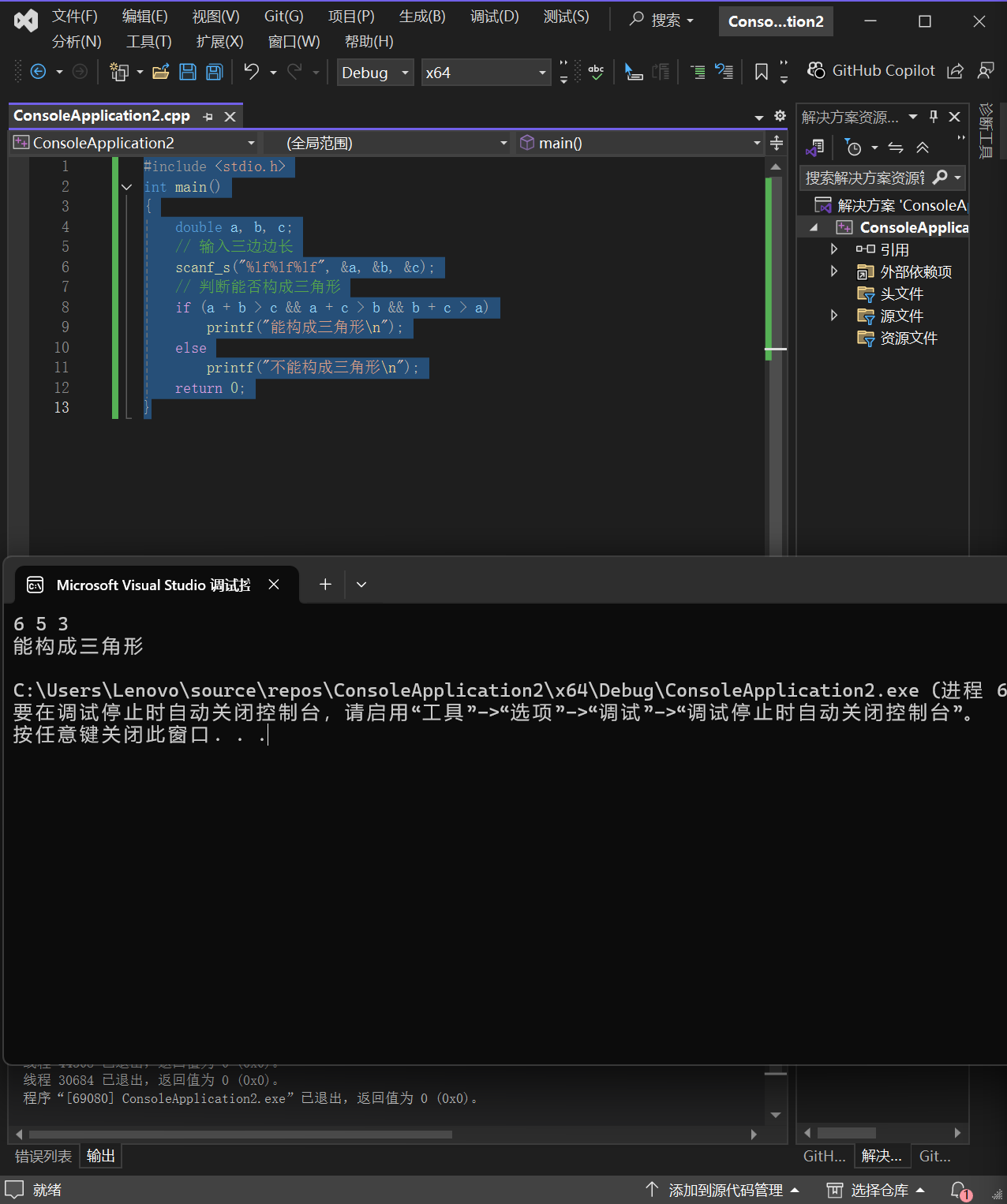Switch views icon in Solution Explorer toolbar
This screenshot has width=1007, height=1204.
815,148
